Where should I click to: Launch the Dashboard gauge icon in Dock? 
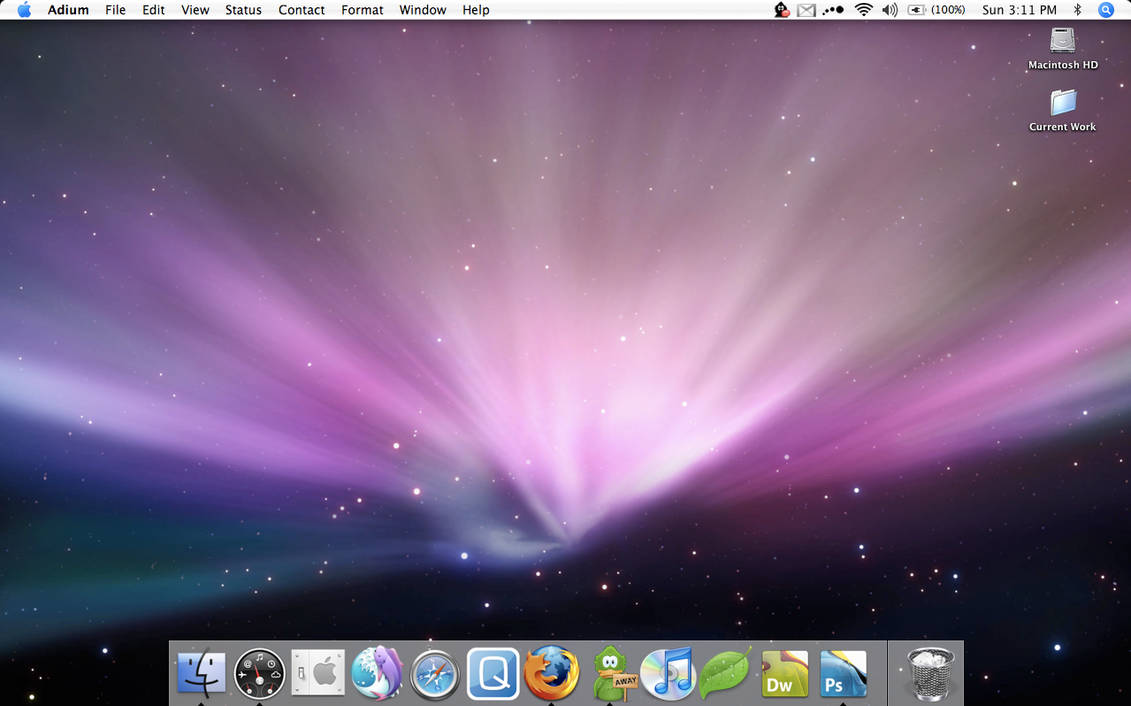point(260,674)
